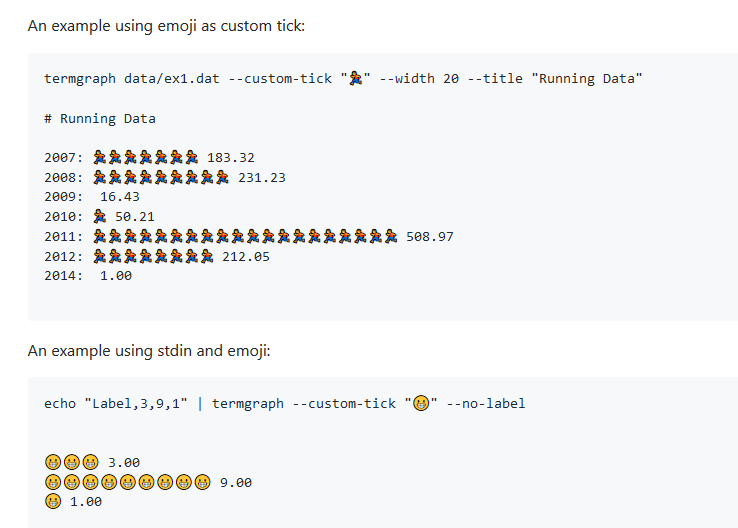Click 'An example using emoji as custom tick' text
This screenshot has height=528, width=738.
[167, 26]
